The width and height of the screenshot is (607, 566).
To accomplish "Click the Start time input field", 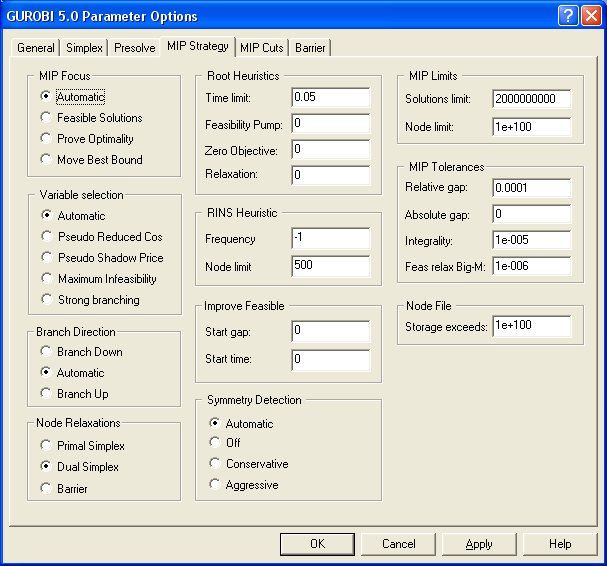I will 331,360.
